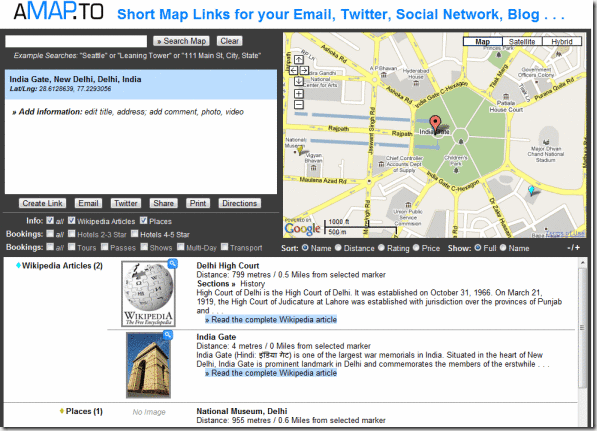
Task: Click the Directions button
Action: point(240,203)
